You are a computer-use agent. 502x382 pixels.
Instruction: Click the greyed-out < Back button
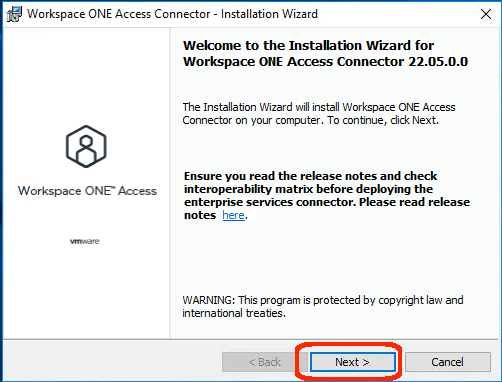(265, 362)
